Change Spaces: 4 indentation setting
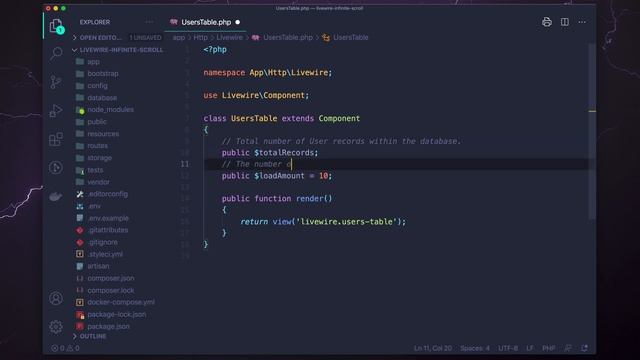 coord(475,348)
